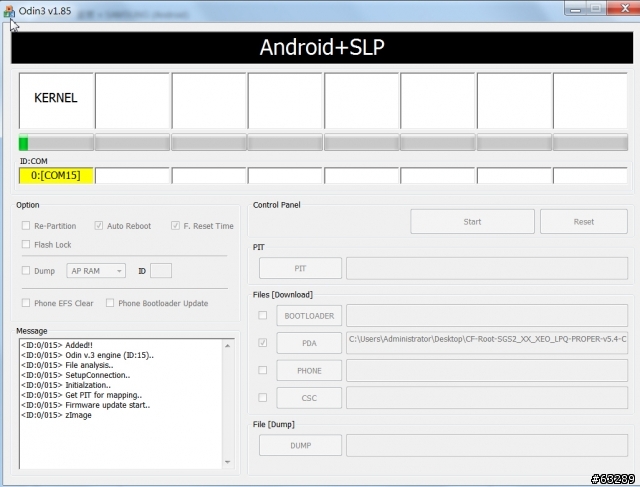
Task: Click the yellow 0:[COM15] port box
Action: (56, 176)
